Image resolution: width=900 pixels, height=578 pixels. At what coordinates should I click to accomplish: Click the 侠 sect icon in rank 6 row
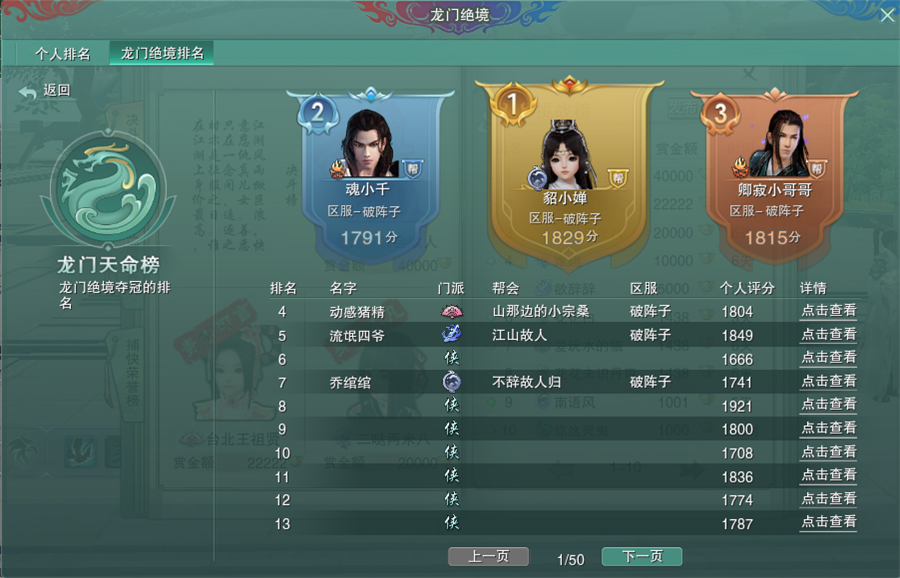click(452, 358)
